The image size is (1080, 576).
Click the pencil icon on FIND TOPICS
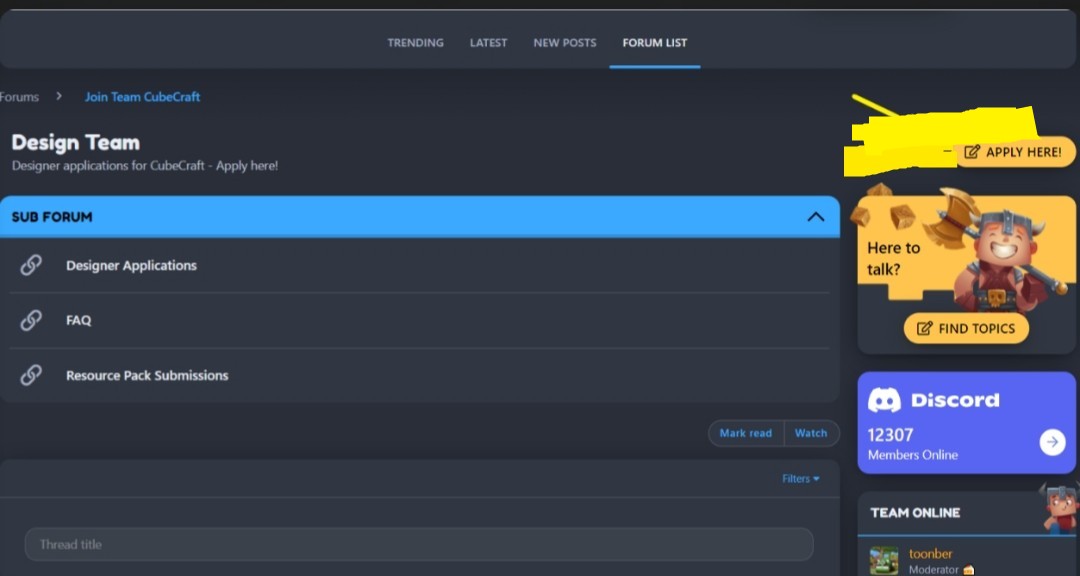pyautogui.click(x=924, y=329)
